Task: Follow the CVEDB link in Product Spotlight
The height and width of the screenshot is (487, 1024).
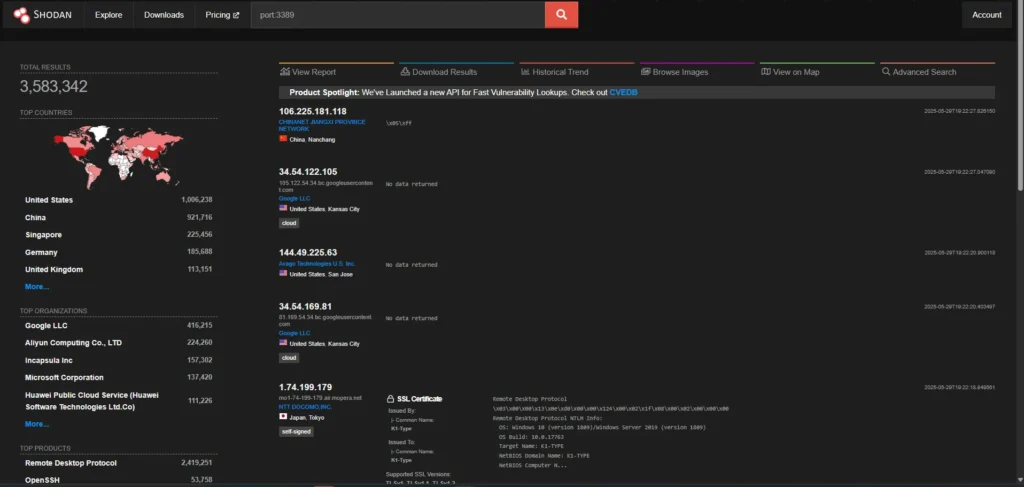Action: 623,93
